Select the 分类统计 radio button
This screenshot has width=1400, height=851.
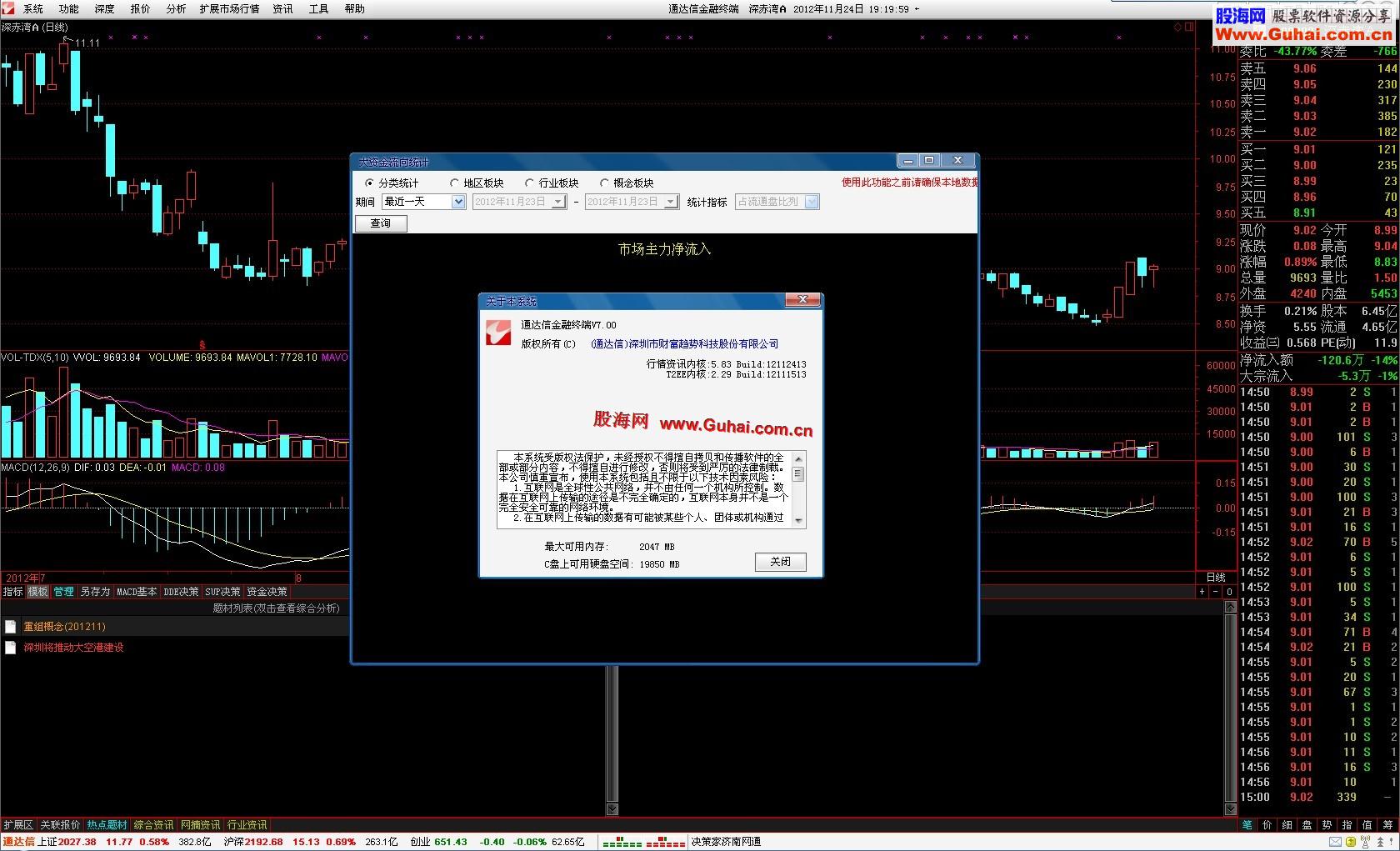coord(369,183)
